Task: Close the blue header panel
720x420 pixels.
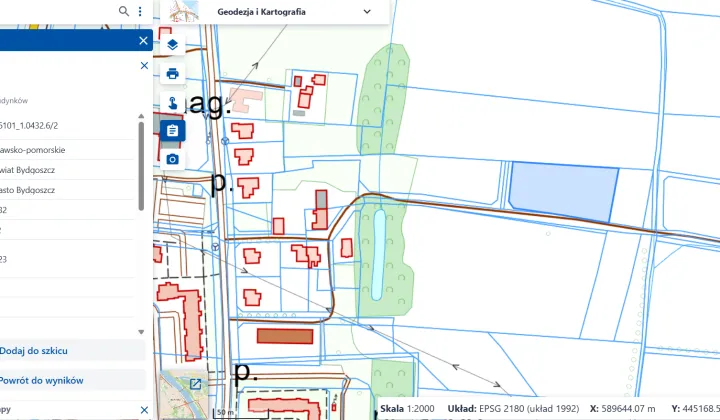Action: 143,41
